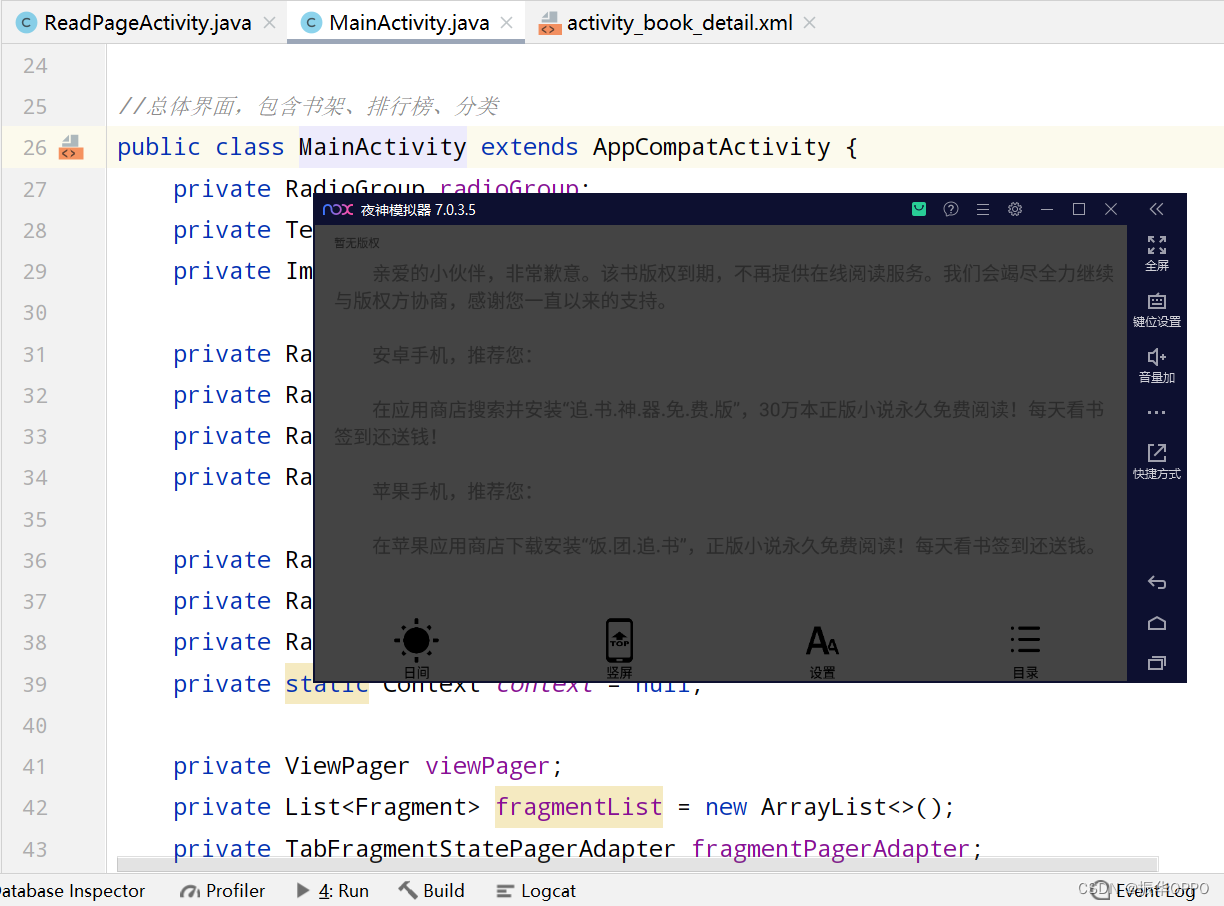Open the Run tool window
The height and width of the screenshot is (906, 1224).
[x=333, y=891]
